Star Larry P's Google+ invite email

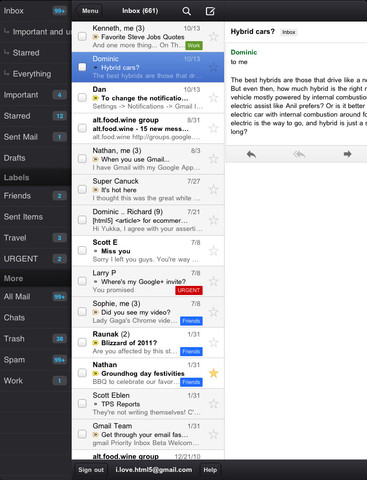pyautogui.click(x=213, y=281)
